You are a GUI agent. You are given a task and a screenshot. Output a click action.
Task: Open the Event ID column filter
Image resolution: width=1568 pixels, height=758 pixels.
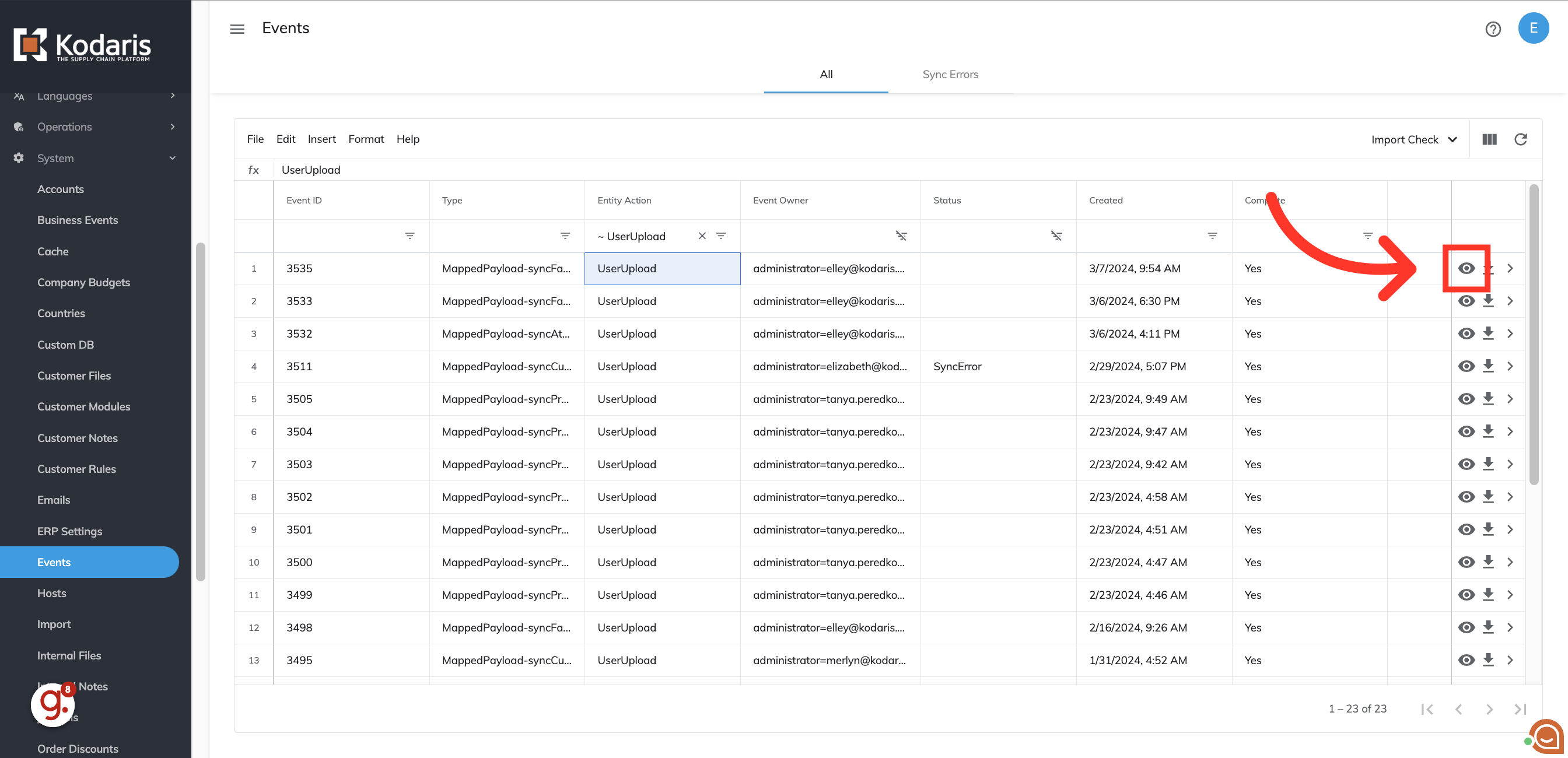pyautogui.click(x=409, y=236)
